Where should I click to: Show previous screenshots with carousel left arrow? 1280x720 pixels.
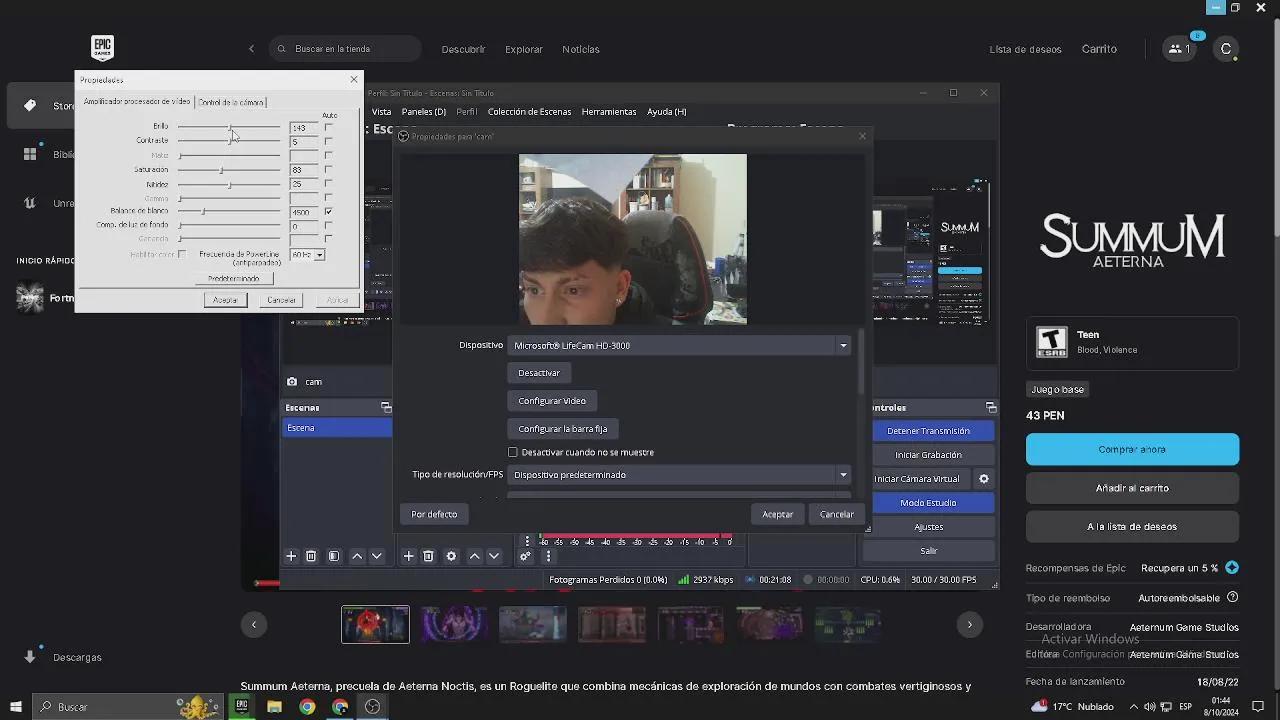point(254,624)
